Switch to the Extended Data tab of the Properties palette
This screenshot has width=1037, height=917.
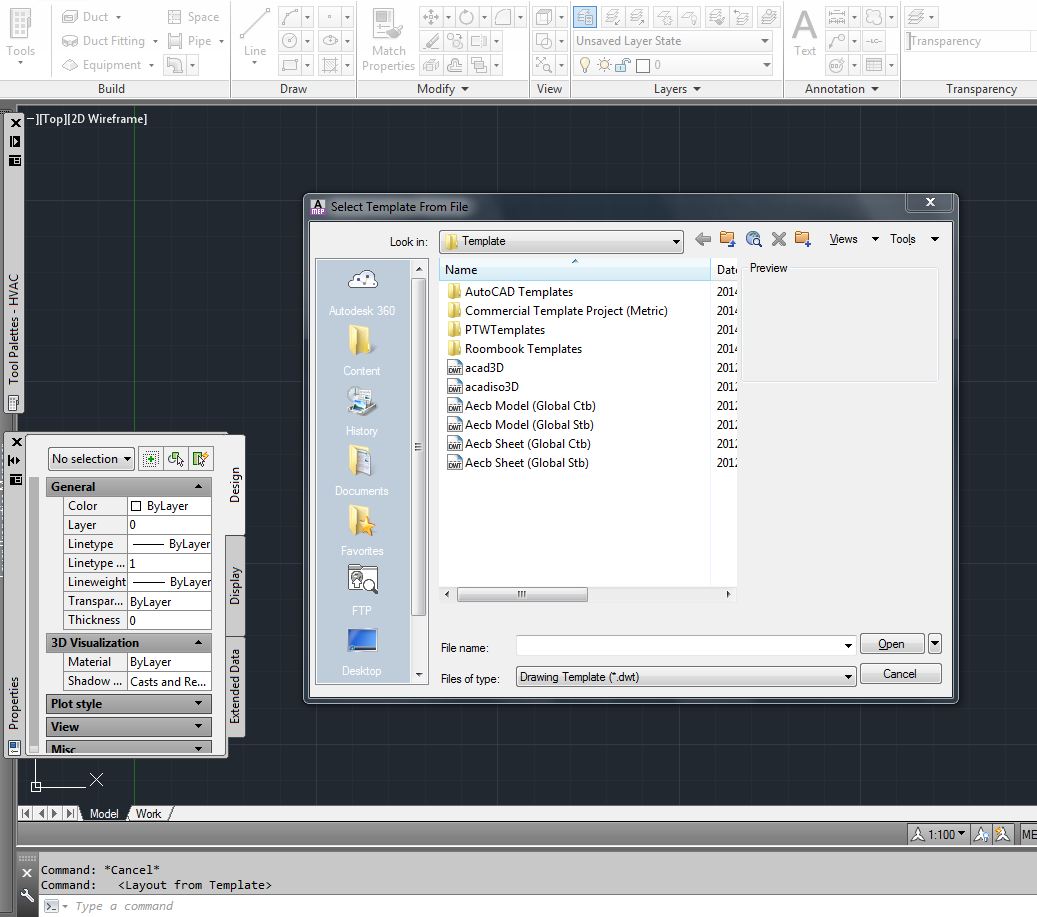coord(235,686)
